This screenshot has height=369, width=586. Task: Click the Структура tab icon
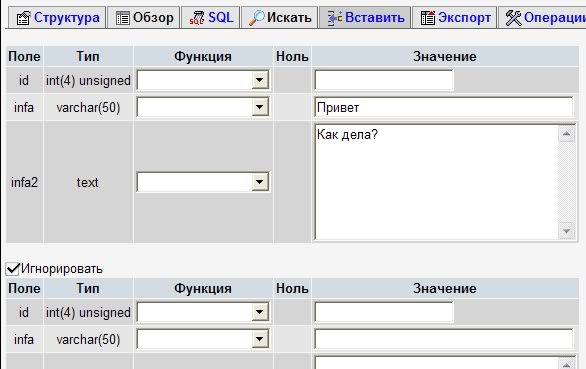click(x=24, y=18)
